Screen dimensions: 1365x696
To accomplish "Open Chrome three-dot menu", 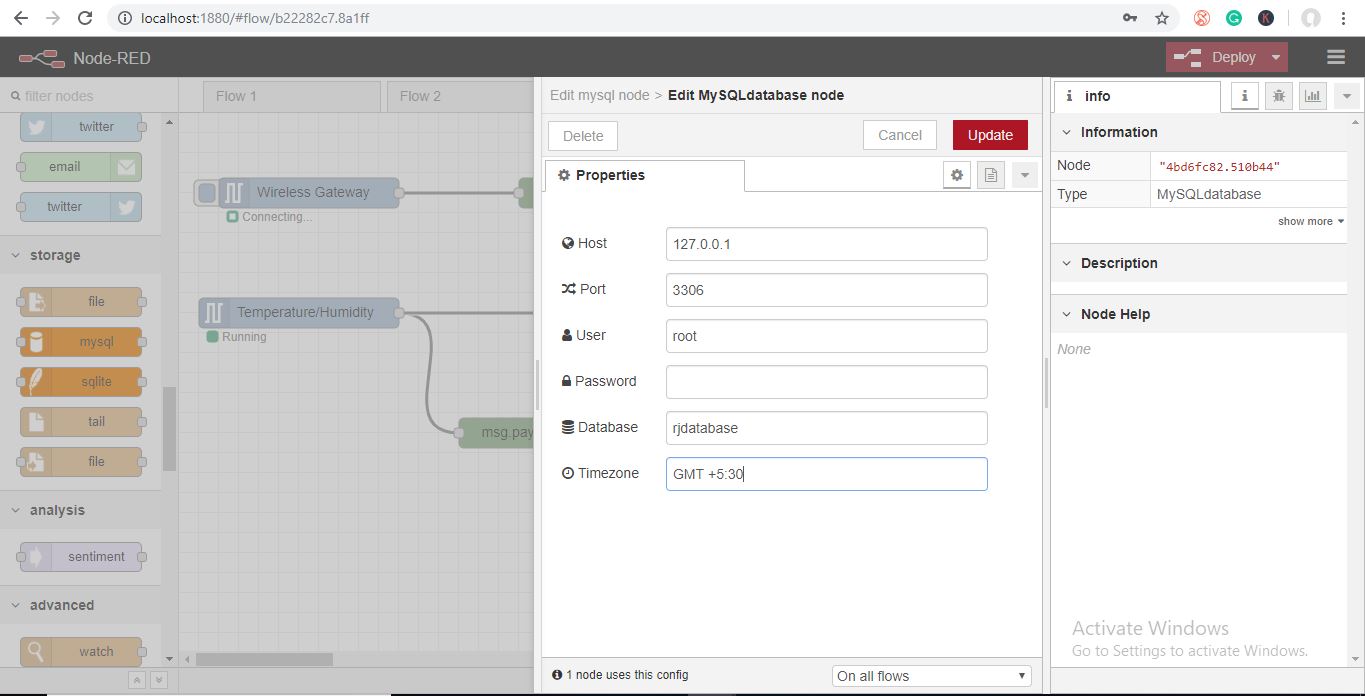I will [1344, 18].
